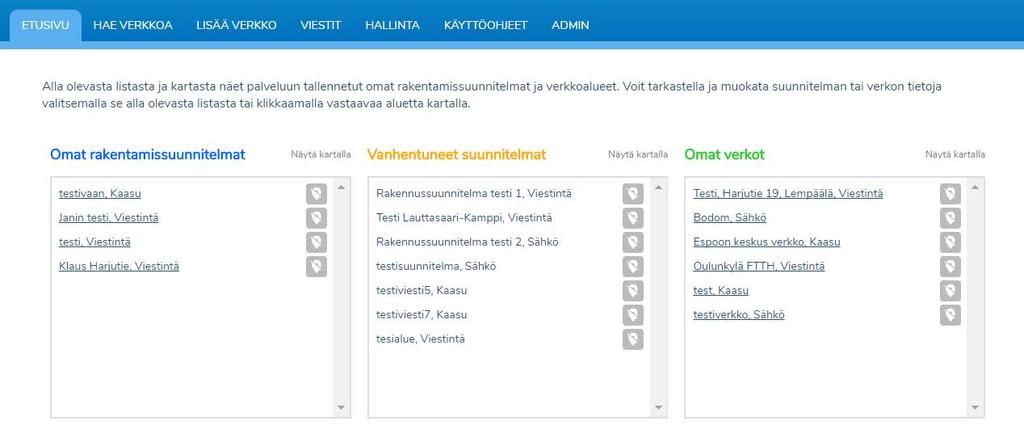Select testiviesti7, Kaasu row
The width and height of the screenshot is (1024, 425).
(x=421, y=315)
